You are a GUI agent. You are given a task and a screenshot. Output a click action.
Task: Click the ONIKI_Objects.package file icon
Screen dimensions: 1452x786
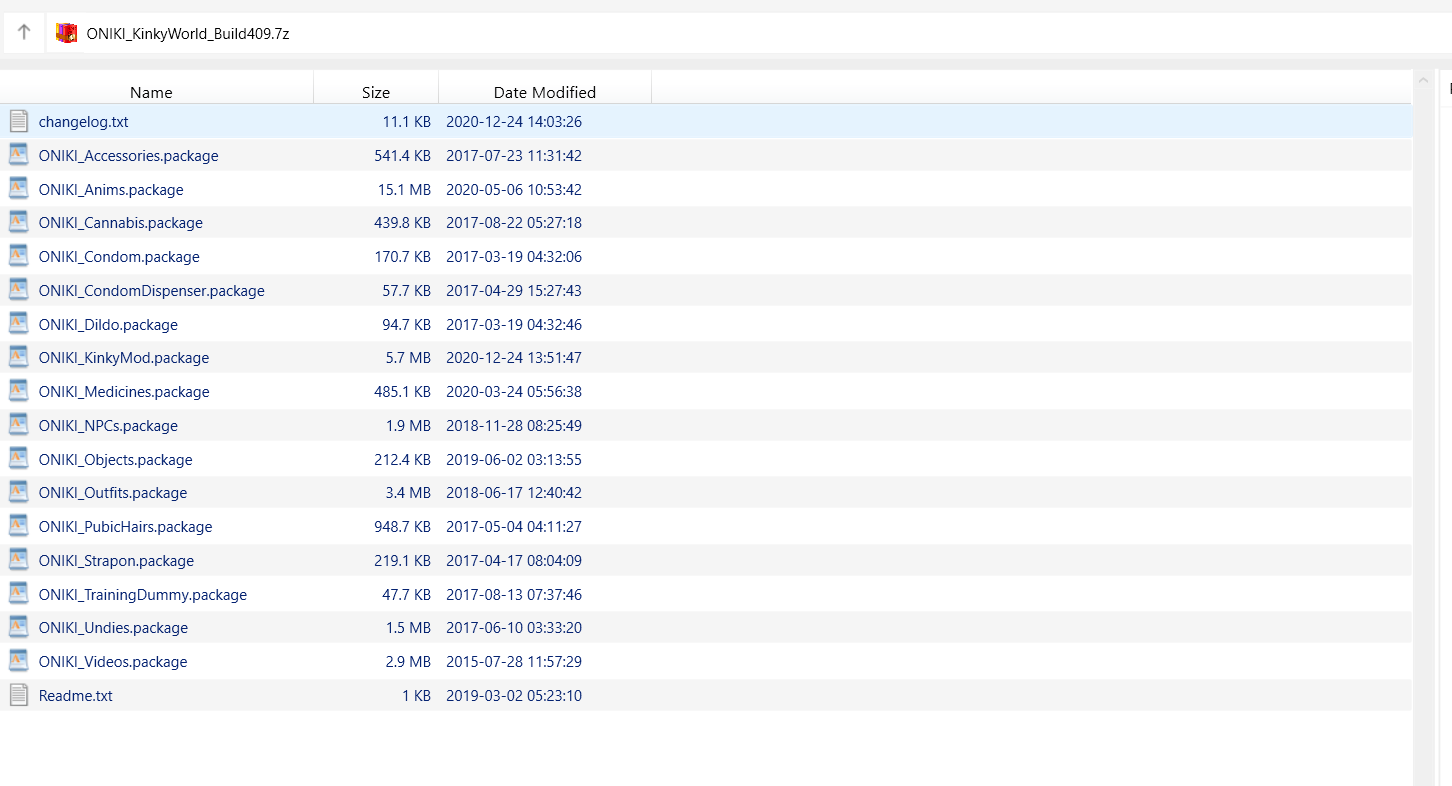click(x=19, y=459)
